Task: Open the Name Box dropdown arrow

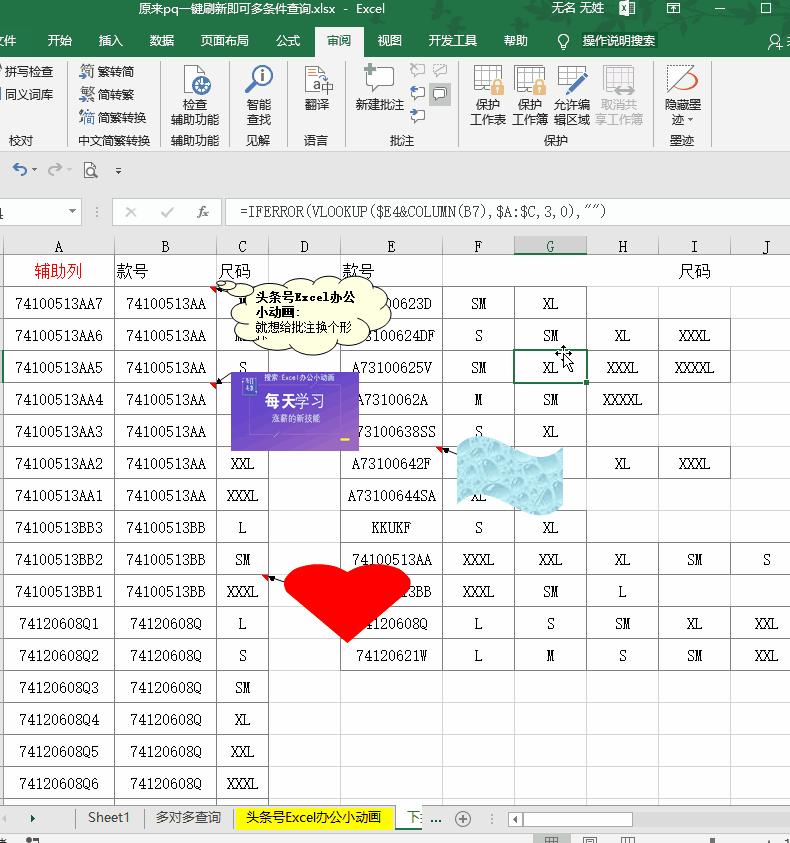Action: click(73, 212)
